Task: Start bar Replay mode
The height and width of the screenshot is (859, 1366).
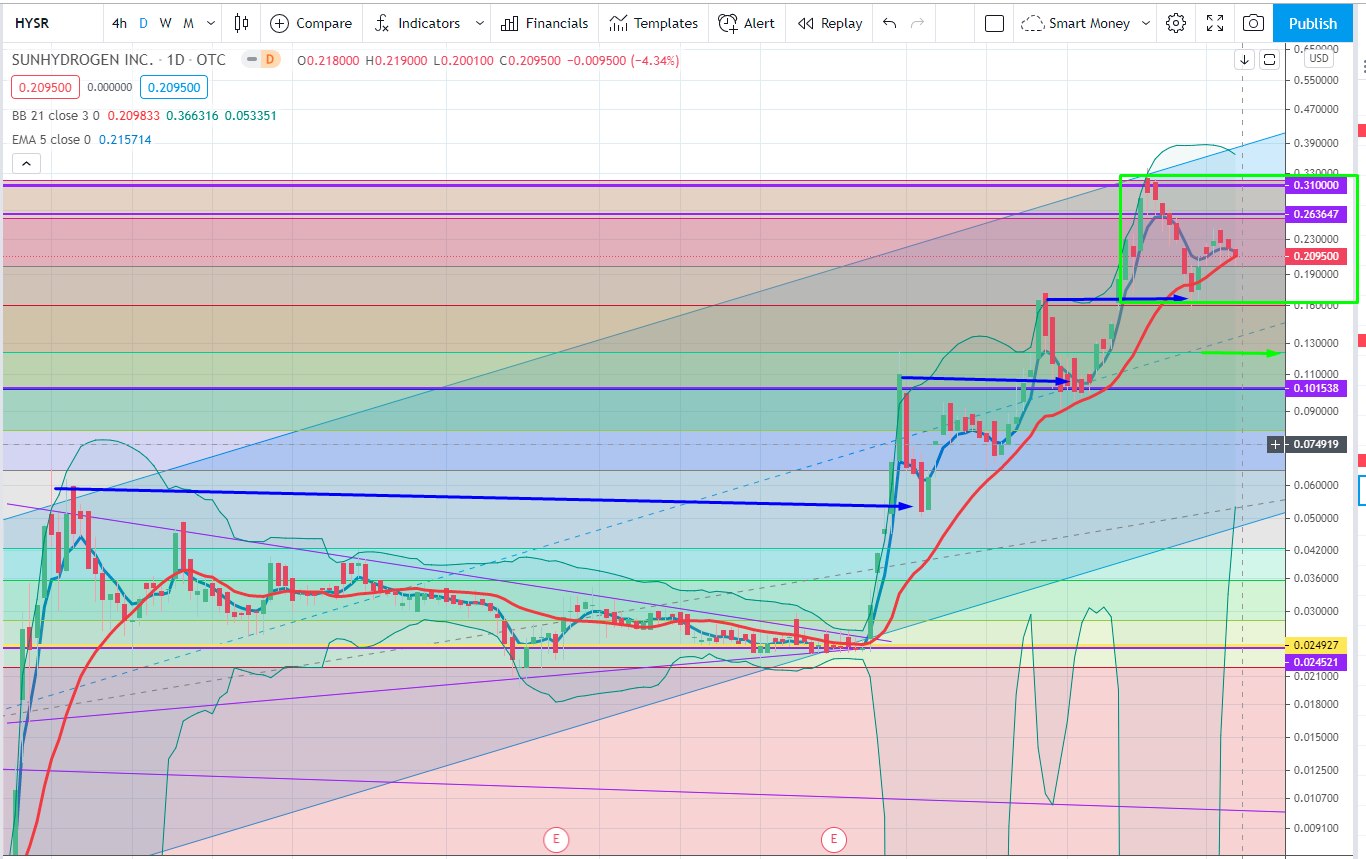Action: click(x=829, y=23)
